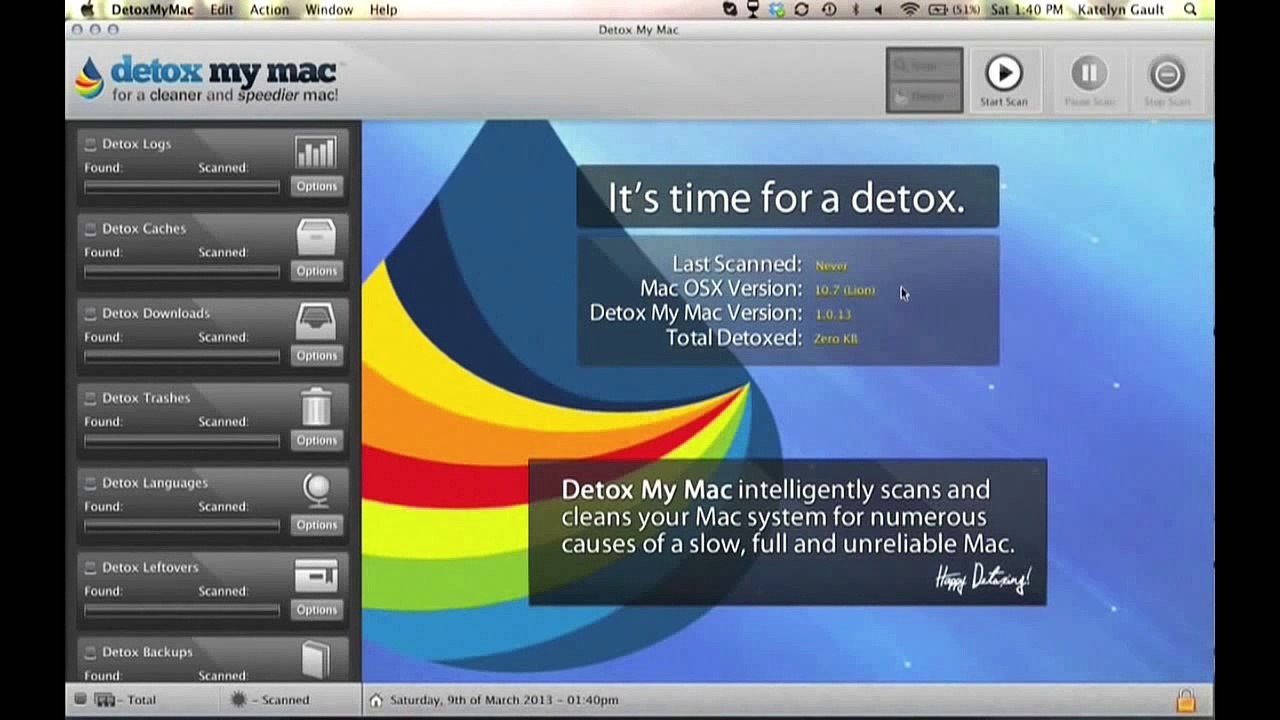Click the hard drives Total icon

click(x=105, y=700)
